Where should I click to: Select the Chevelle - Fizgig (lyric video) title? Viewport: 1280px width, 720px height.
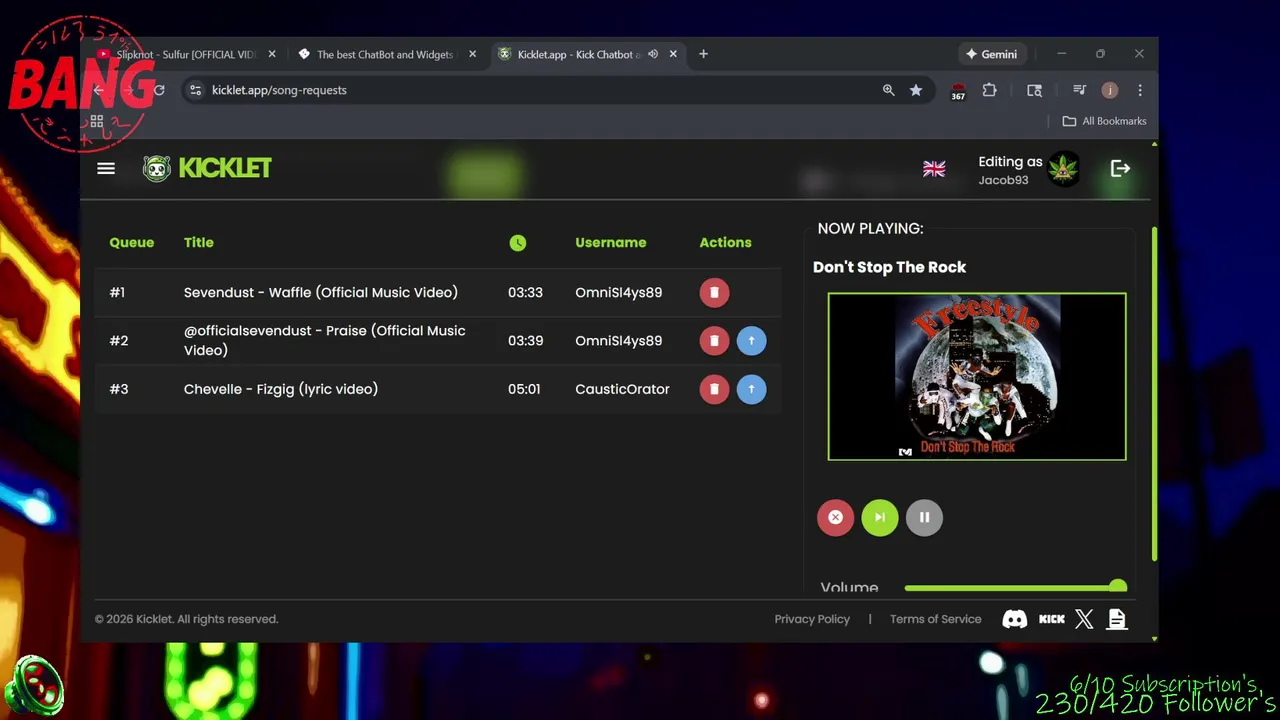(281, 389)
